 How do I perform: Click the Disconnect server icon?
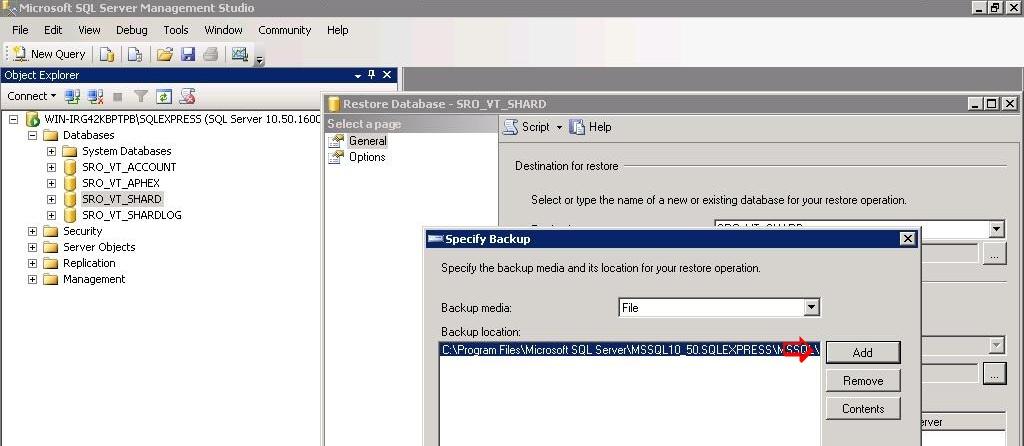(95, 97)
